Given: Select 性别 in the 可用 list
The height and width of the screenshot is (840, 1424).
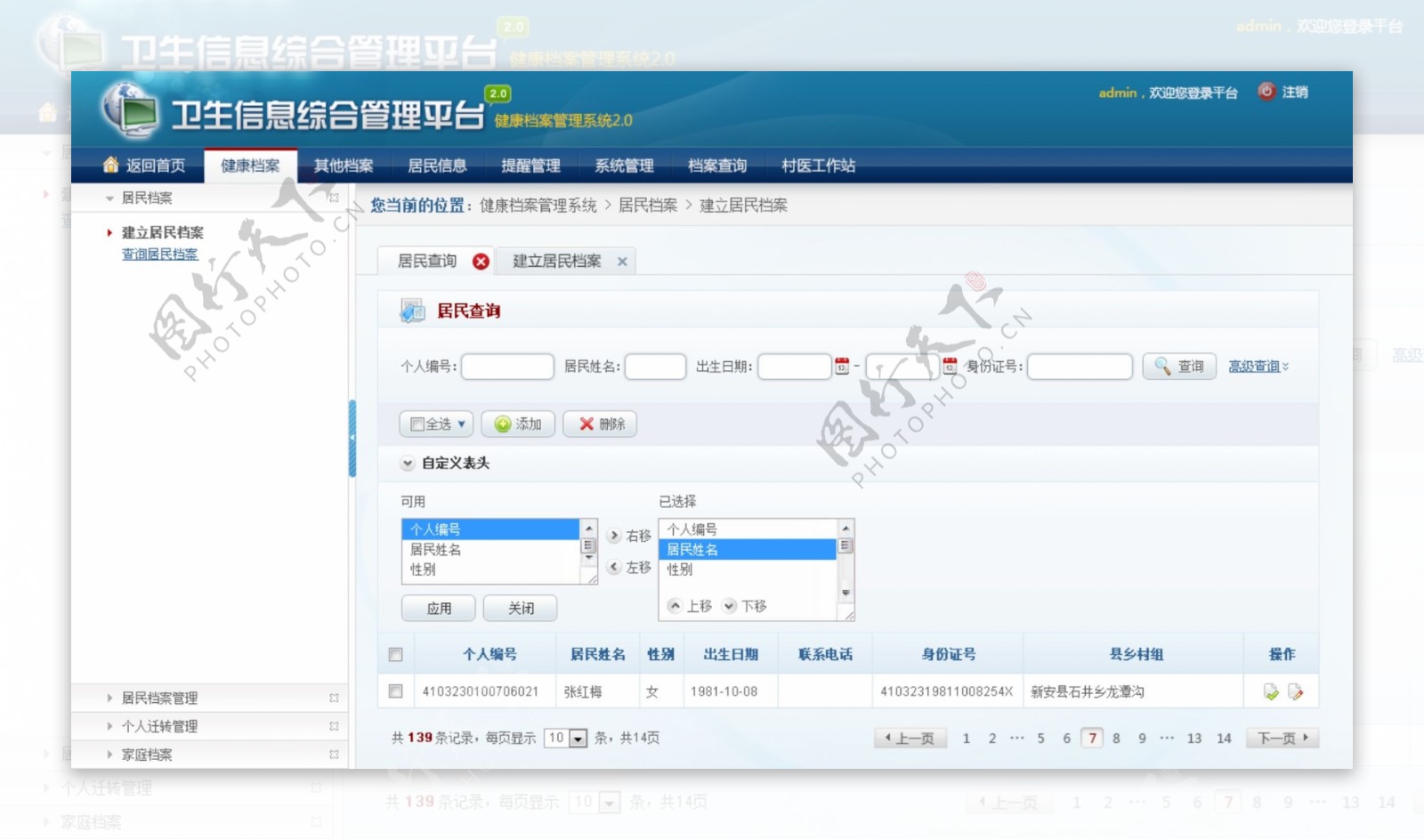Looking at the screenshot, I should 490,569.
